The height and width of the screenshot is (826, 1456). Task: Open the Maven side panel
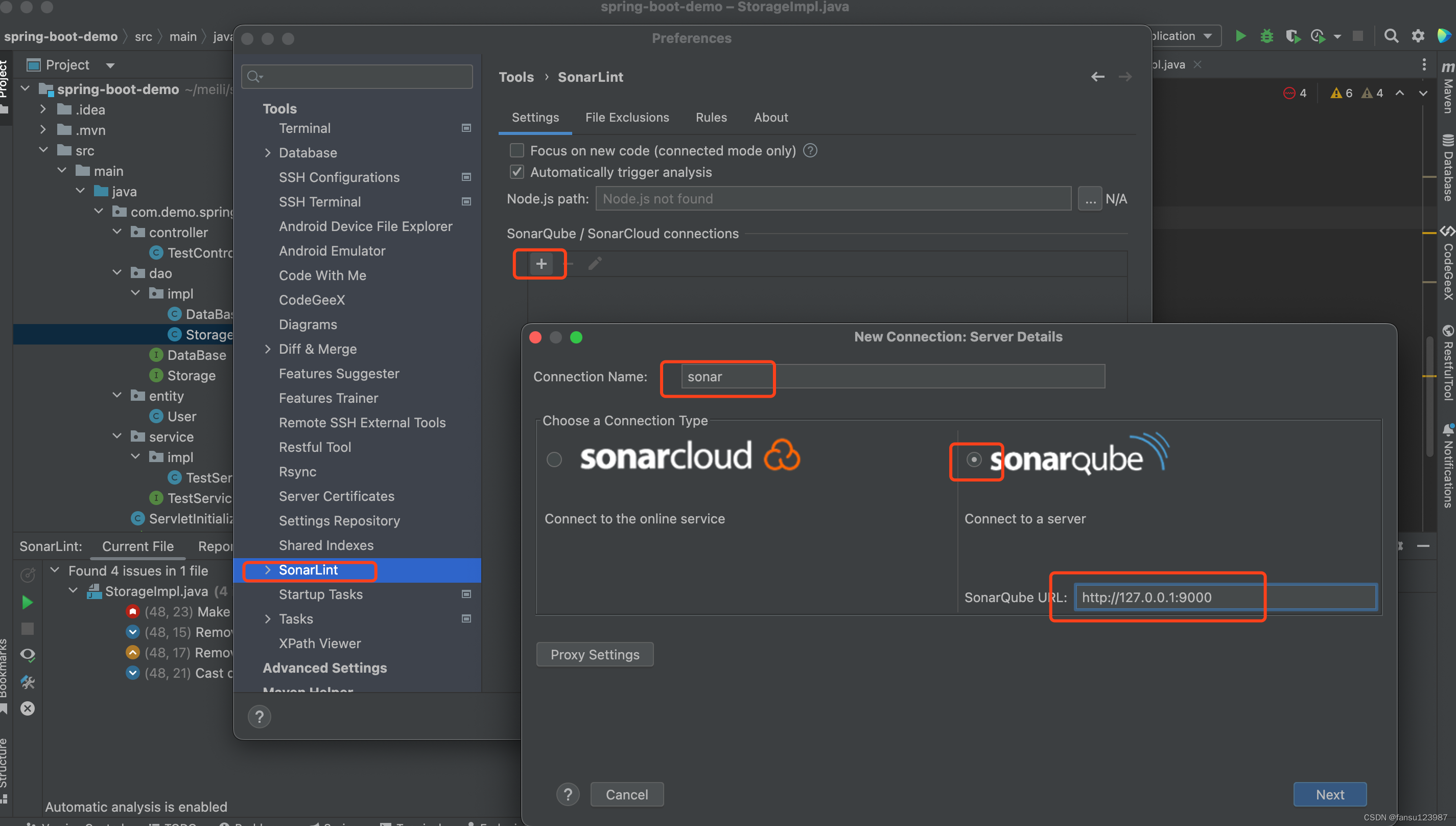[1447, 88]
